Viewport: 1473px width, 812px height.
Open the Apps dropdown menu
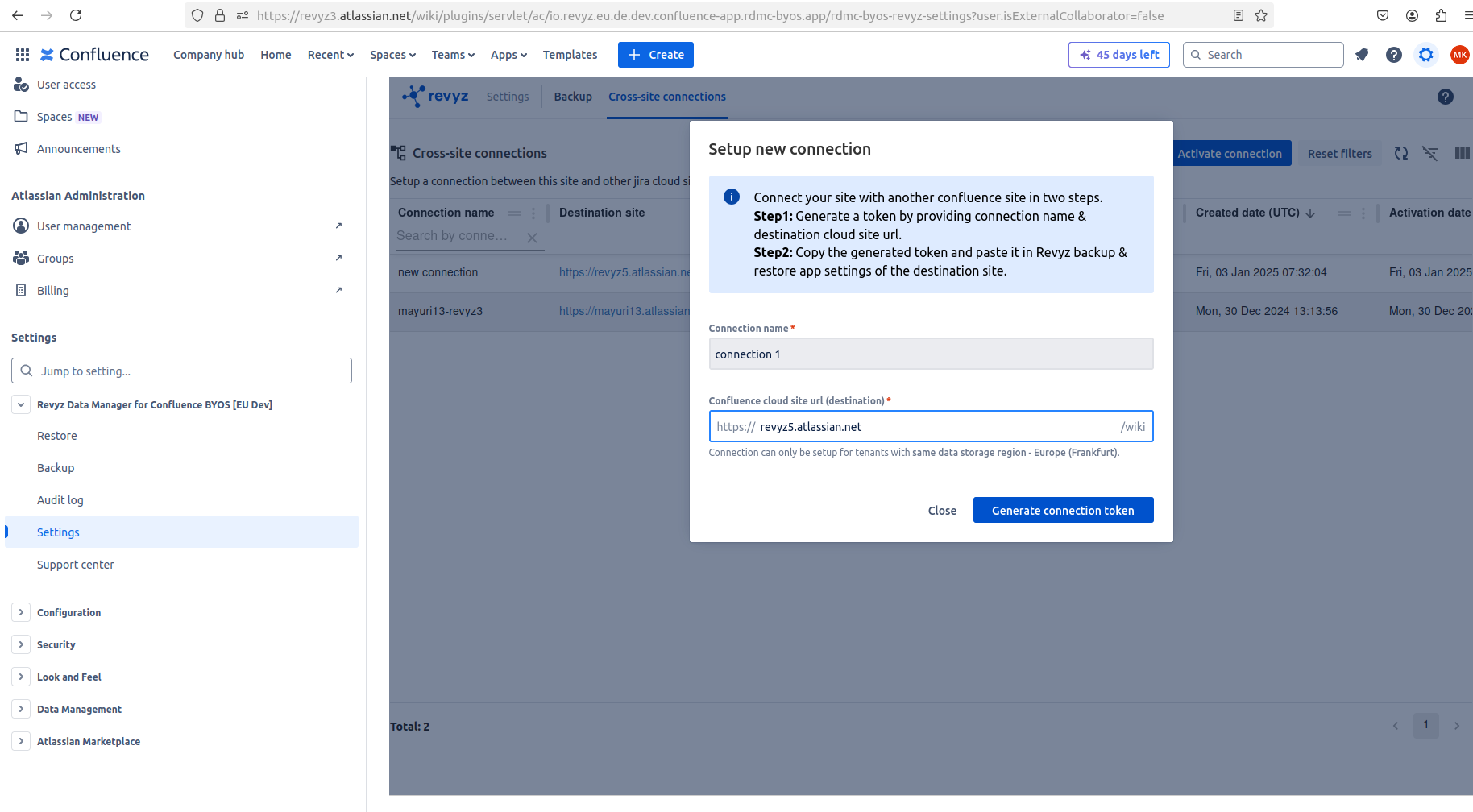pyautogui.click(x=508, y=55)
